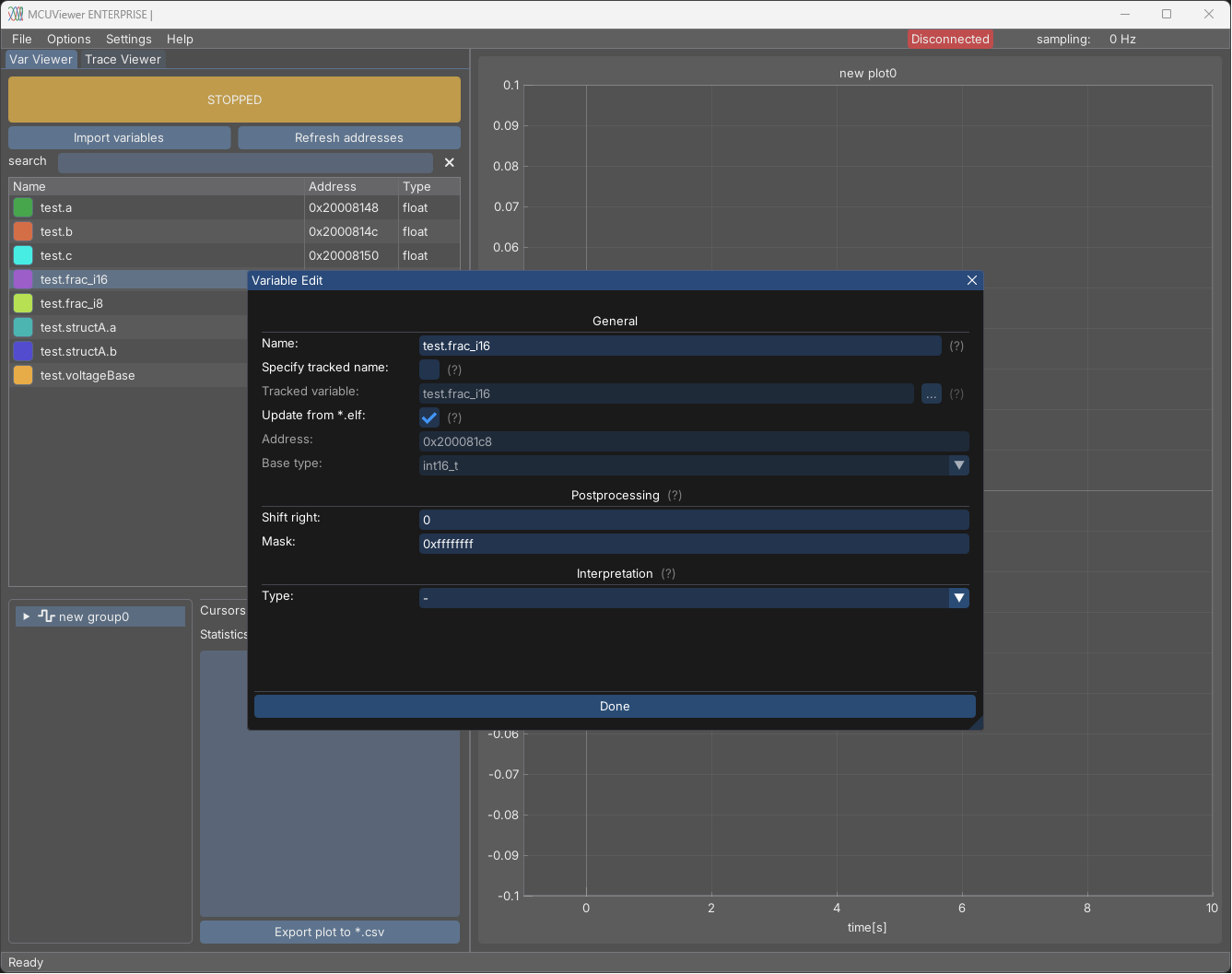1232x974 pixels.
Task: Enable the Specify tracked name checkbox
Action: (429, 370)
